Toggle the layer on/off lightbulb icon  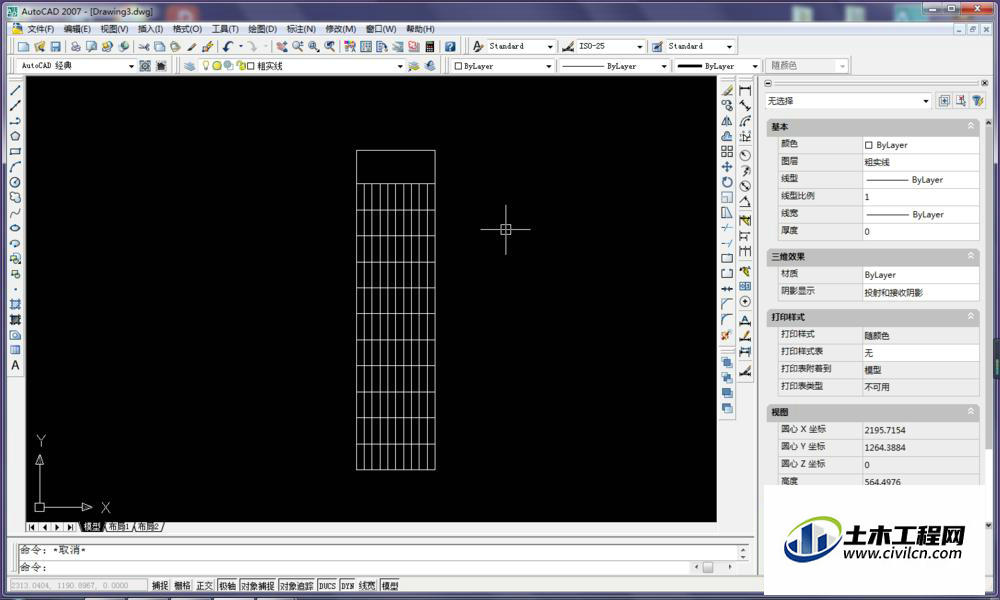pos(205,65)
